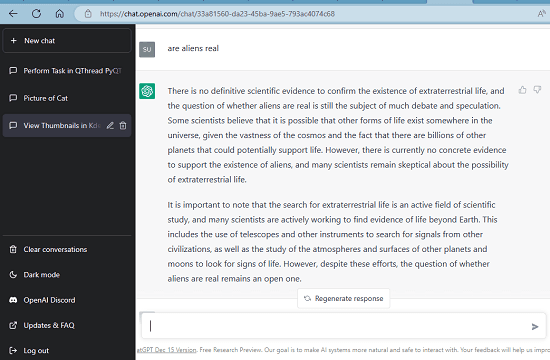The width and height of the screenshot is (550, 360).
Task: Reload the page with the refresh icon
Action: (x=36, y=14)
